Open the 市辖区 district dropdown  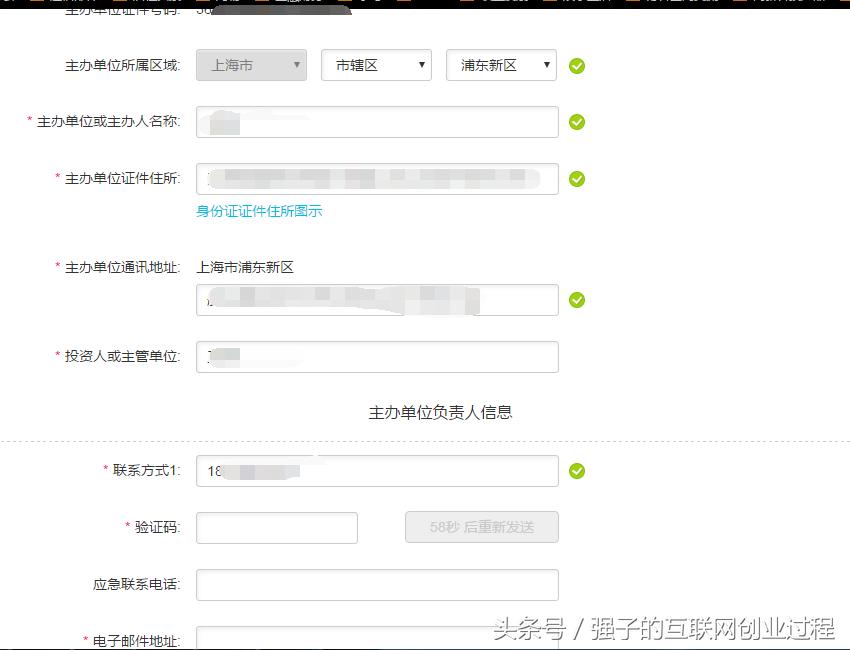[x=375, y=65]
